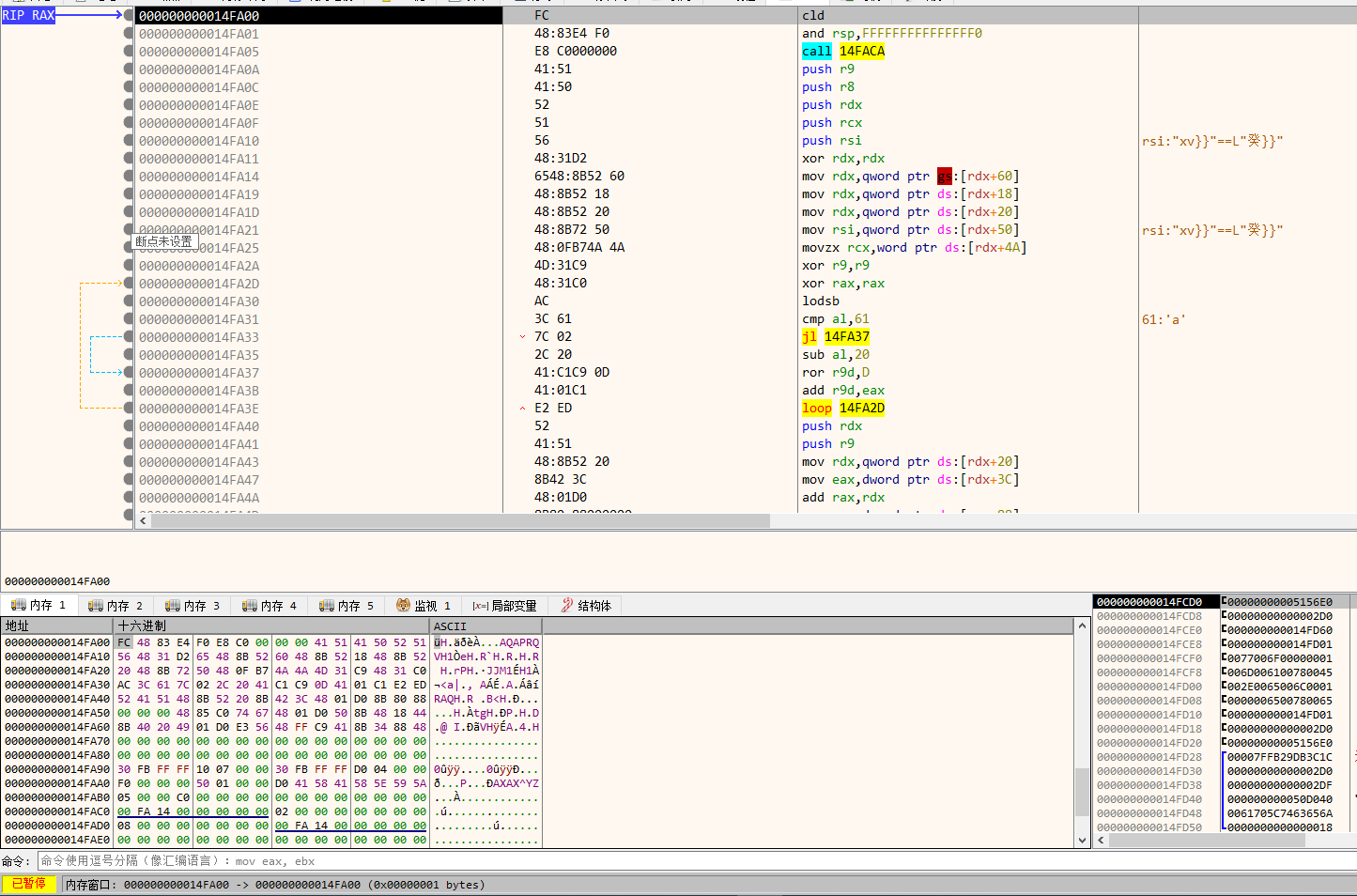Click the disassembly horizontal scrollbar thumb

click(460, 520)
